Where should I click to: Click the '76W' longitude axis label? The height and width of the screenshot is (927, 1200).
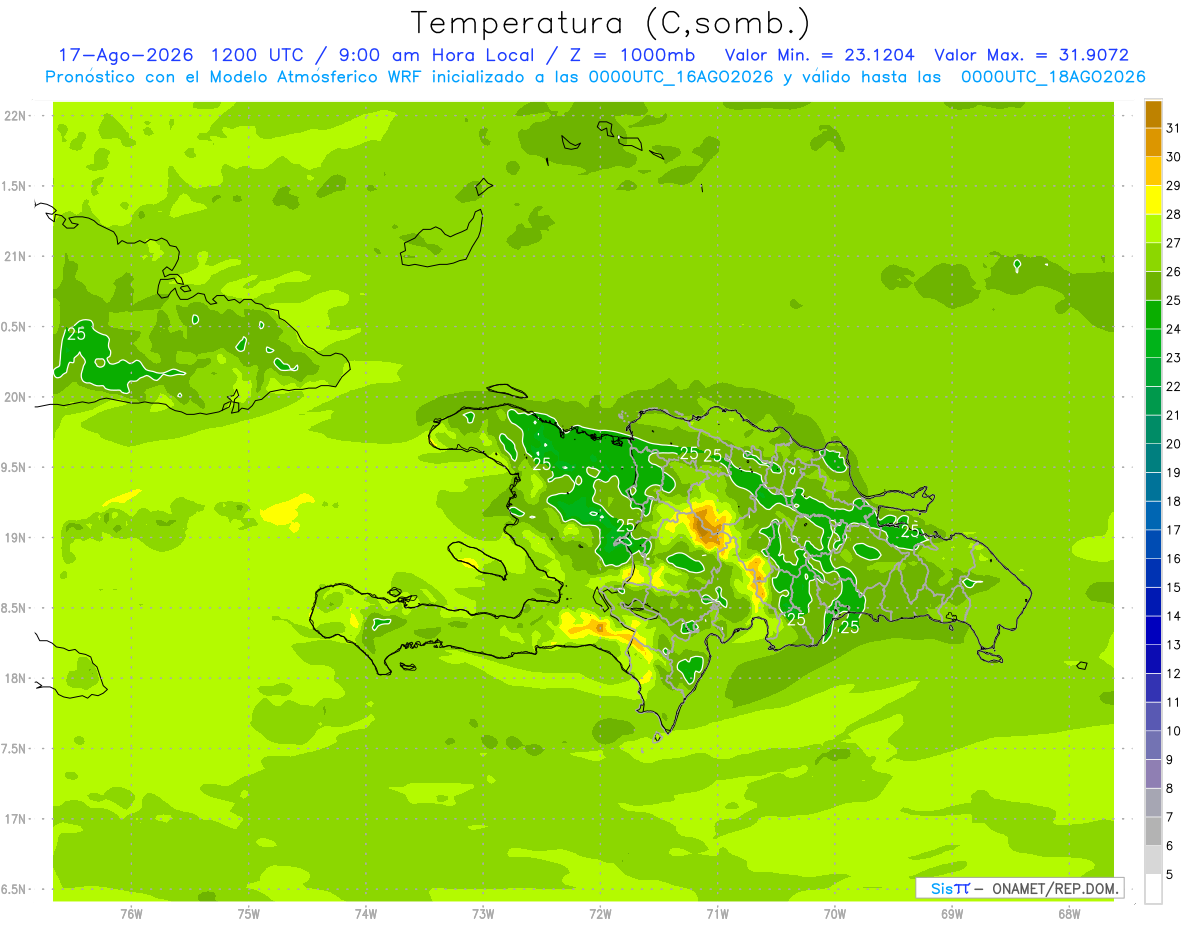point(131,915)
